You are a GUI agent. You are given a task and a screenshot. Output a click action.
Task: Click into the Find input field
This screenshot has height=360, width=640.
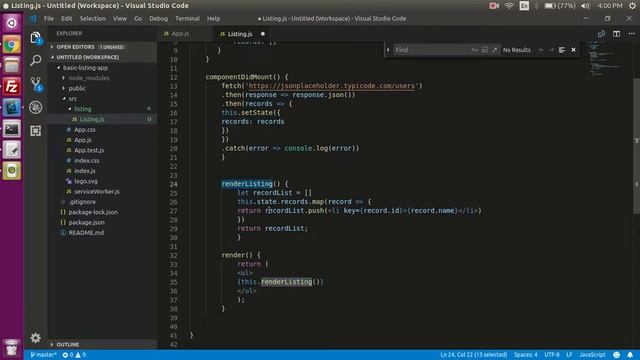(x=431, y=50)
